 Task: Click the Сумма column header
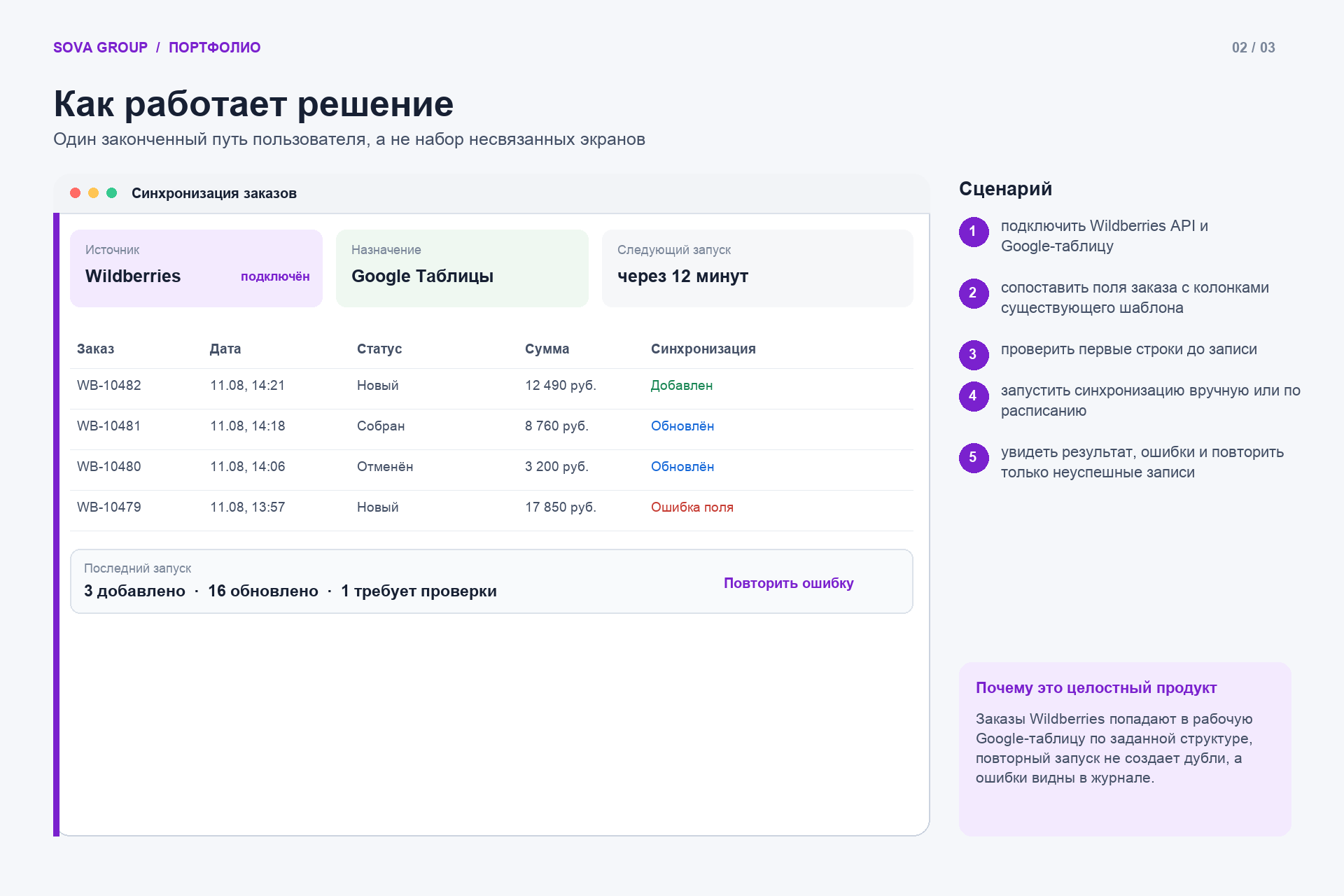[547, 349]
